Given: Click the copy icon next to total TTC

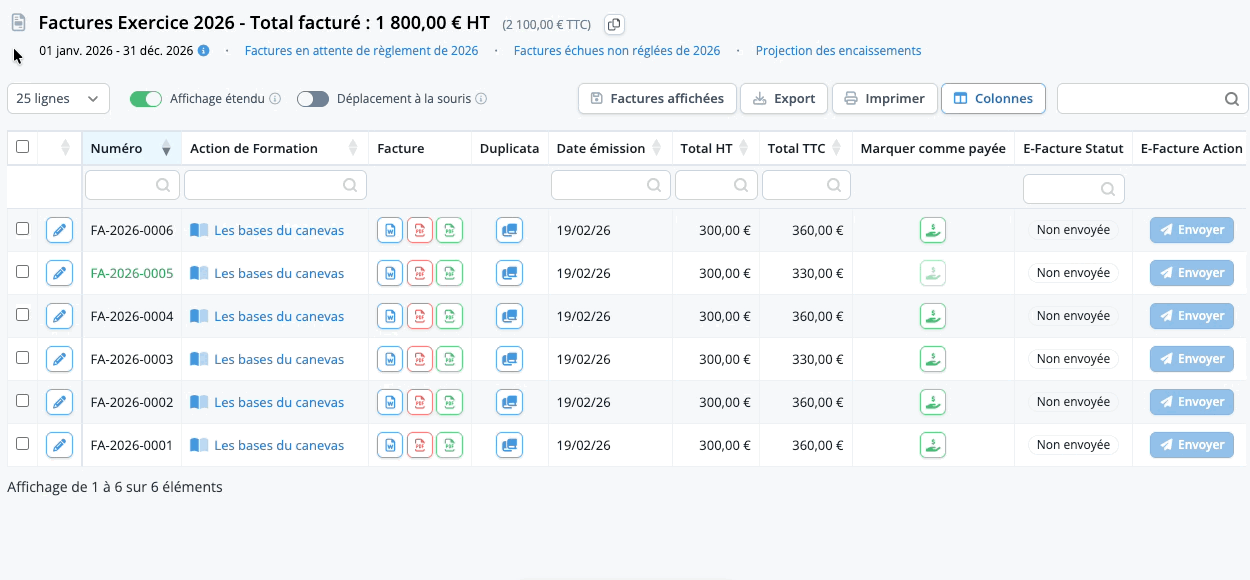Looking at the screenshot, I should coord(615,24).
